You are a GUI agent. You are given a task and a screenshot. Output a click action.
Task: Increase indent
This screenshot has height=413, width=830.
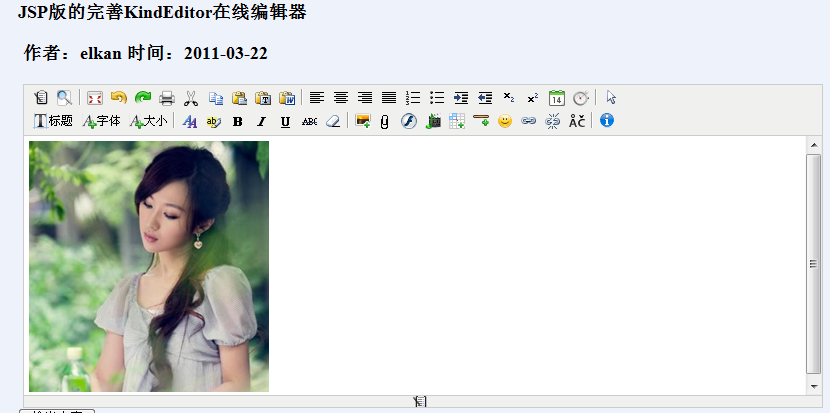[x=461, y=98]
